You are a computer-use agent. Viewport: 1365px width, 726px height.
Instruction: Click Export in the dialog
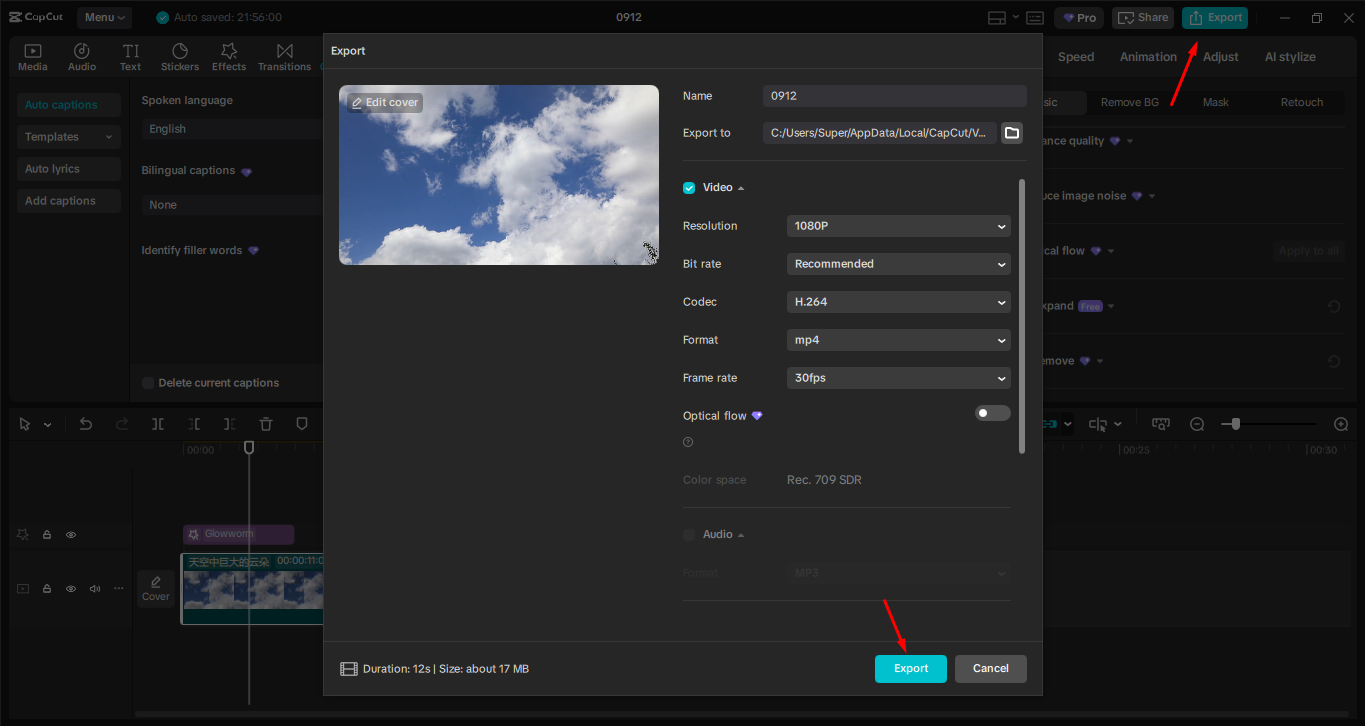coord(910,668)
